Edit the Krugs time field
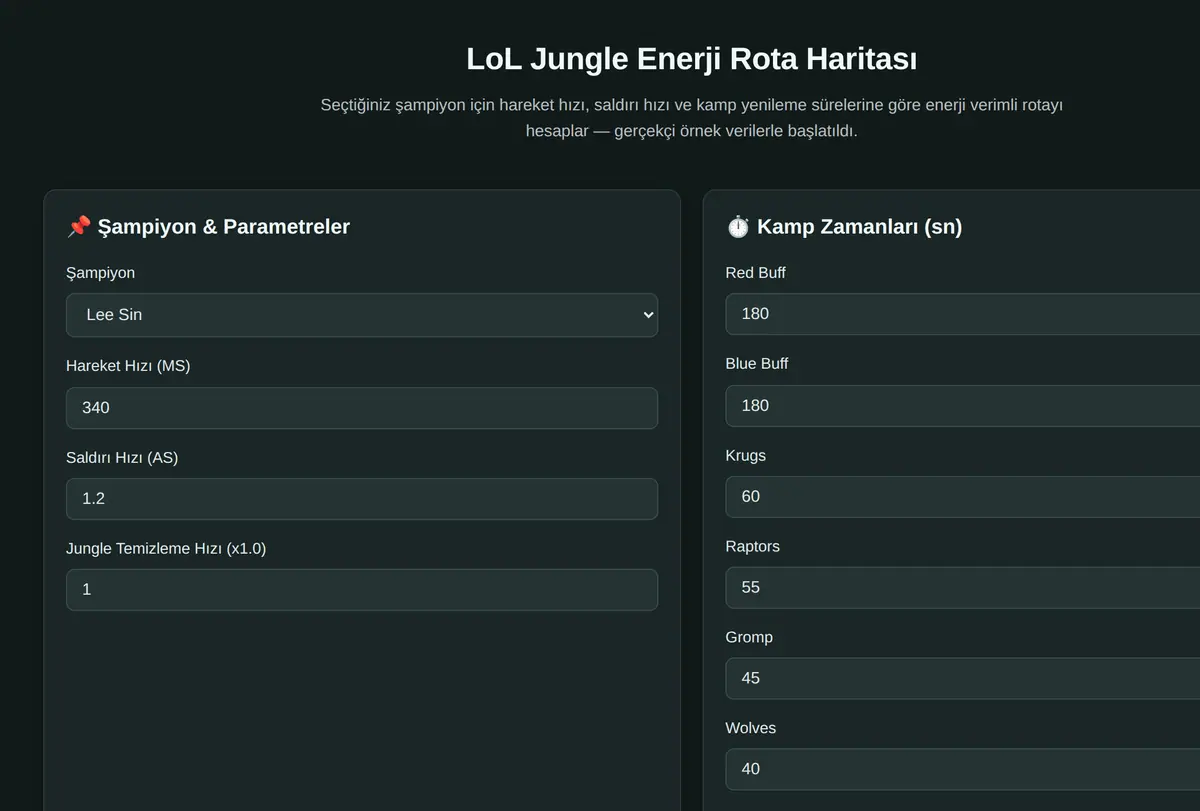The width and height of the screenshot is (1200, 811). (x=963, y=496)
